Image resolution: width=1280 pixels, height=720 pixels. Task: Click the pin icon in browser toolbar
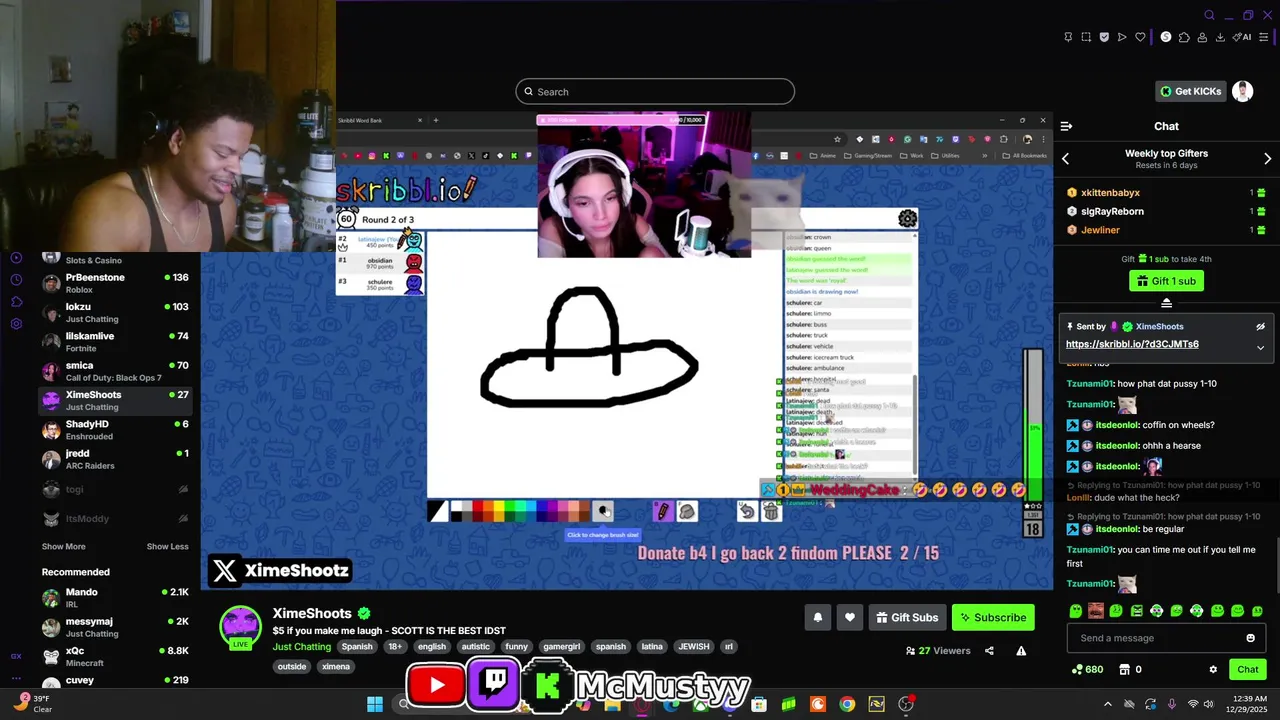(x=1068, y=37)
